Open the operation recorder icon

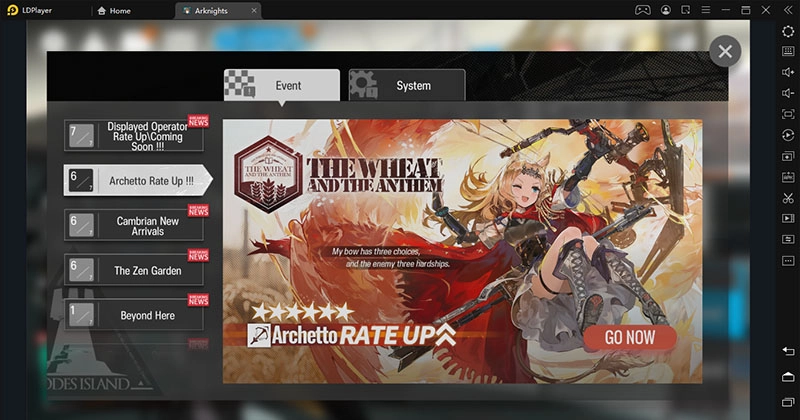(788, 135)
